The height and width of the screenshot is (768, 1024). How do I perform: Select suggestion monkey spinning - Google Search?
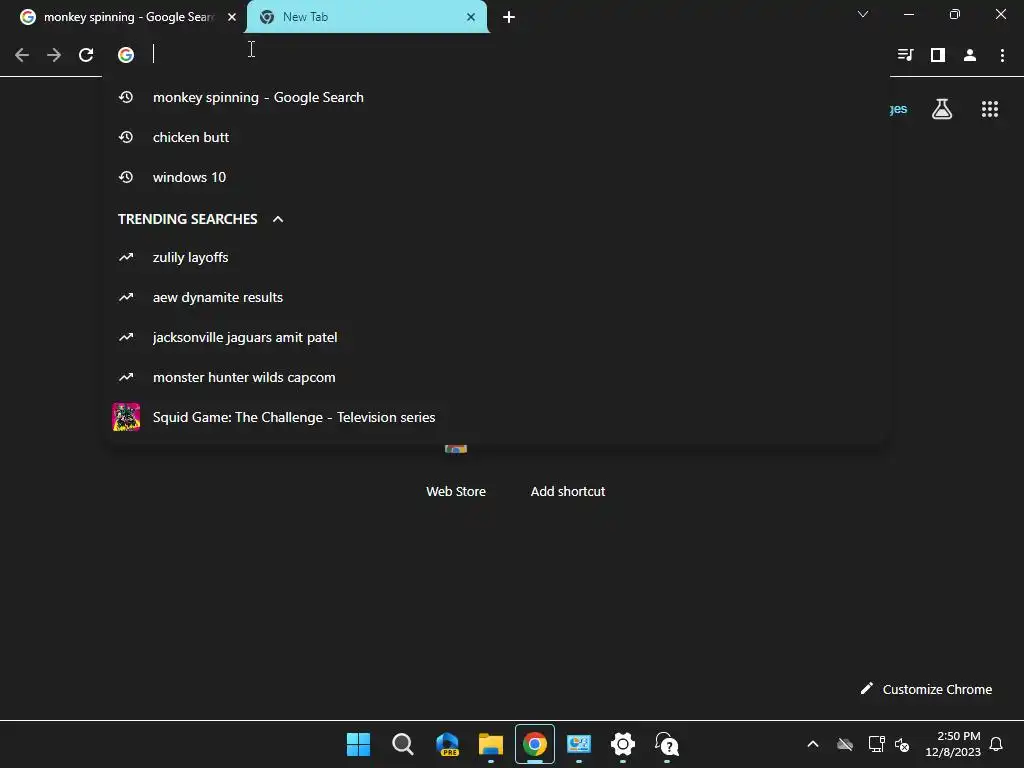[x=496, y=97]
